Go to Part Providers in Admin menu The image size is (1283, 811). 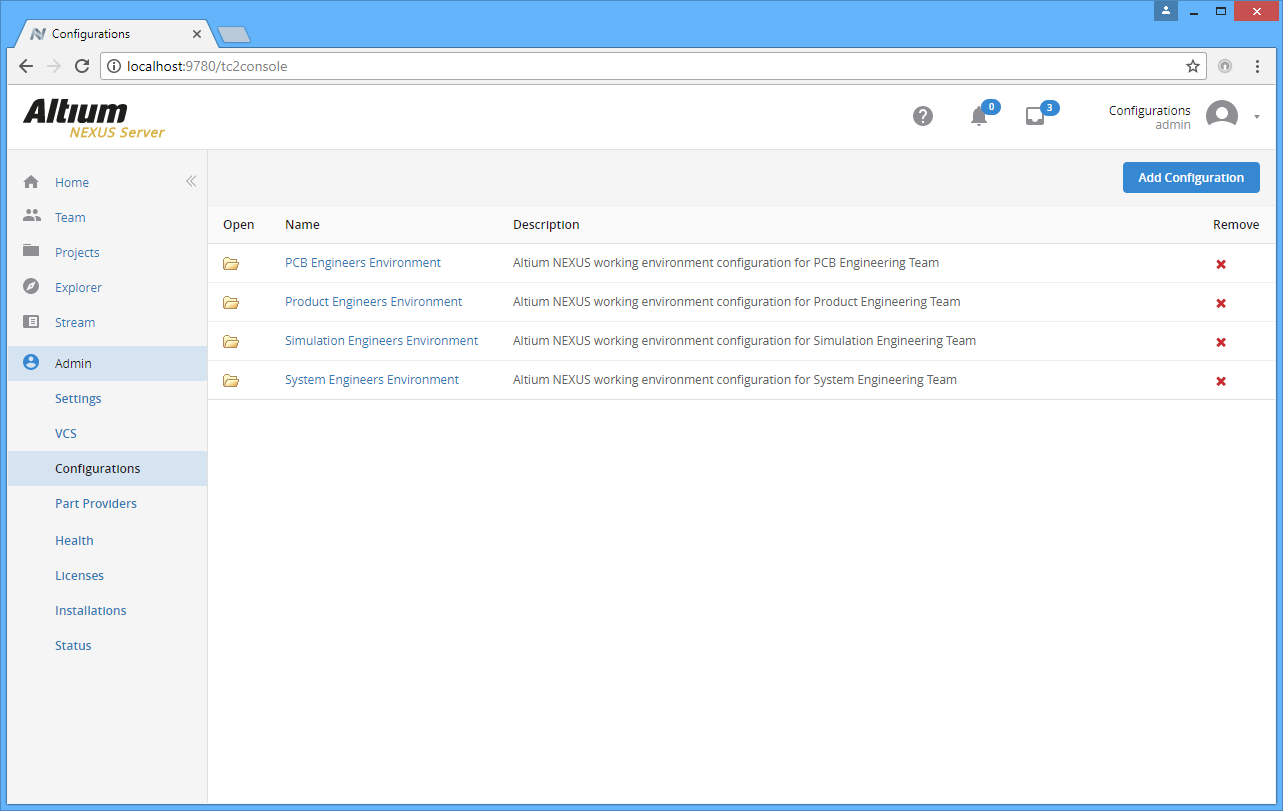click(96, 504)
